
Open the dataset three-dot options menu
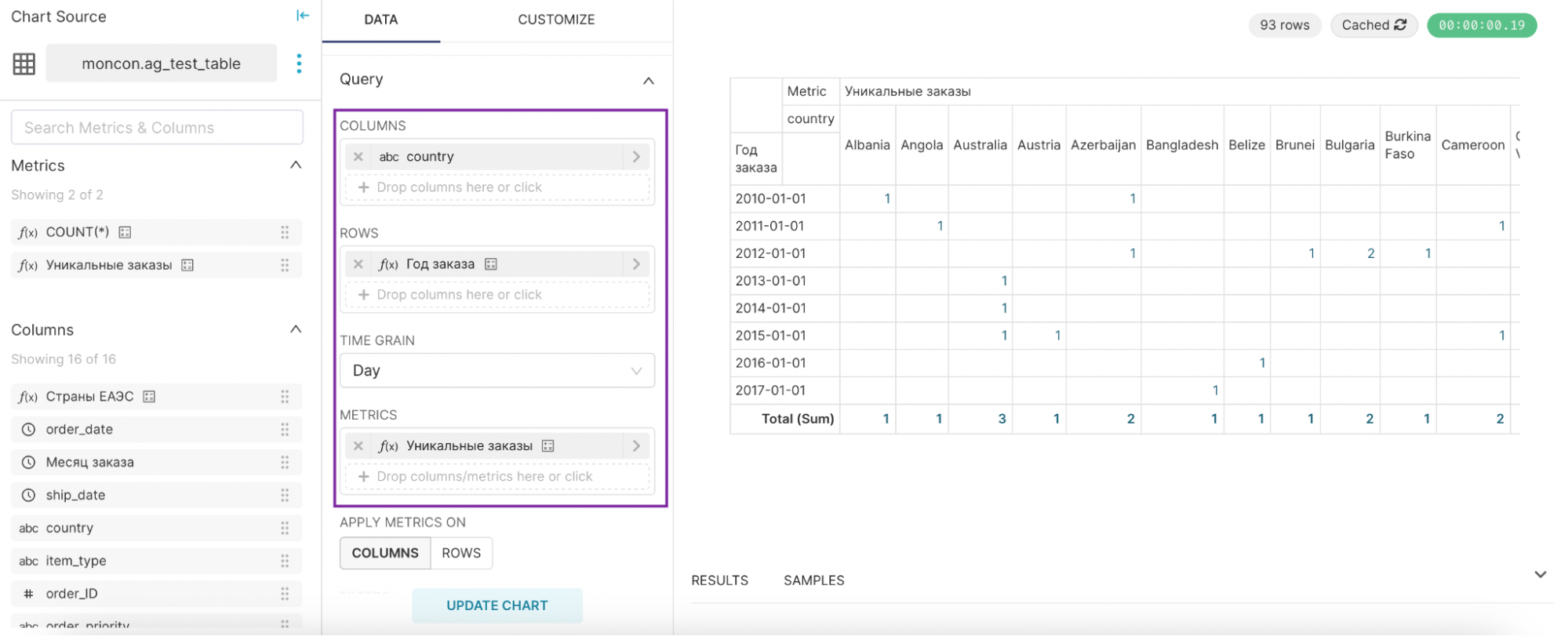(299, 64)
